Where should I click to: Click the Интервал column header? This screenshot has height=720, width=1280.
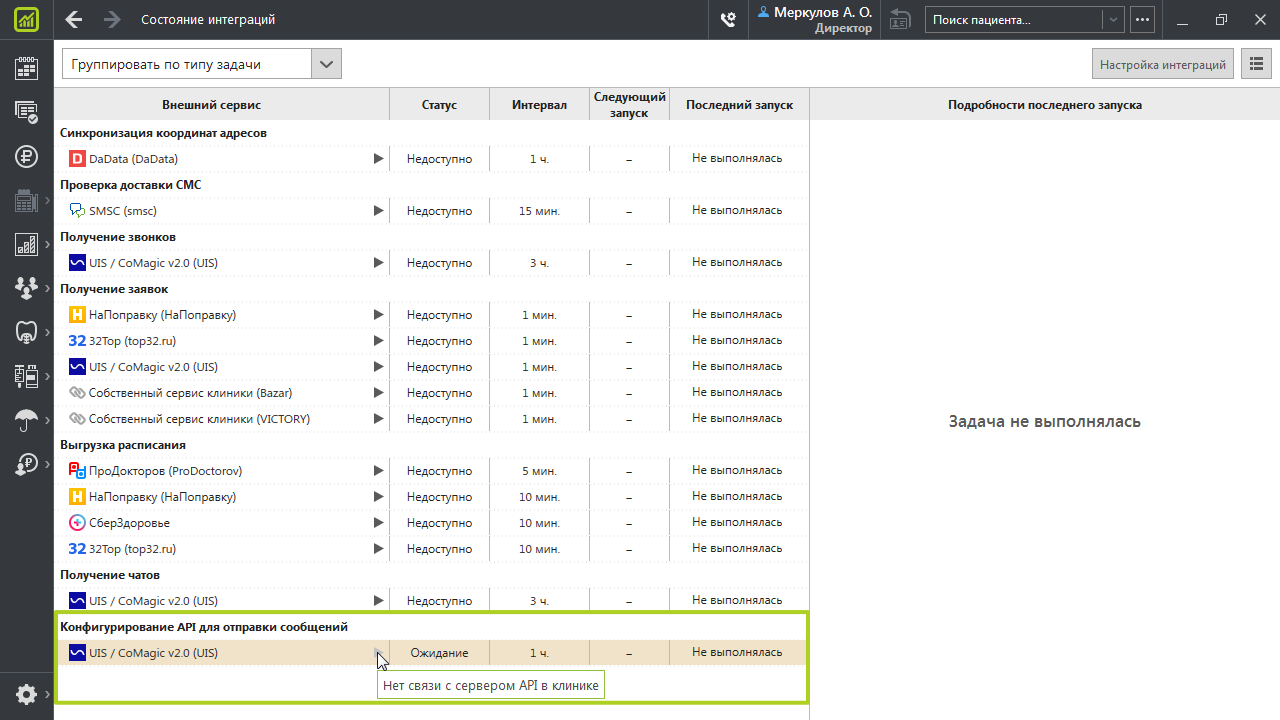click(x=539, y=105)
